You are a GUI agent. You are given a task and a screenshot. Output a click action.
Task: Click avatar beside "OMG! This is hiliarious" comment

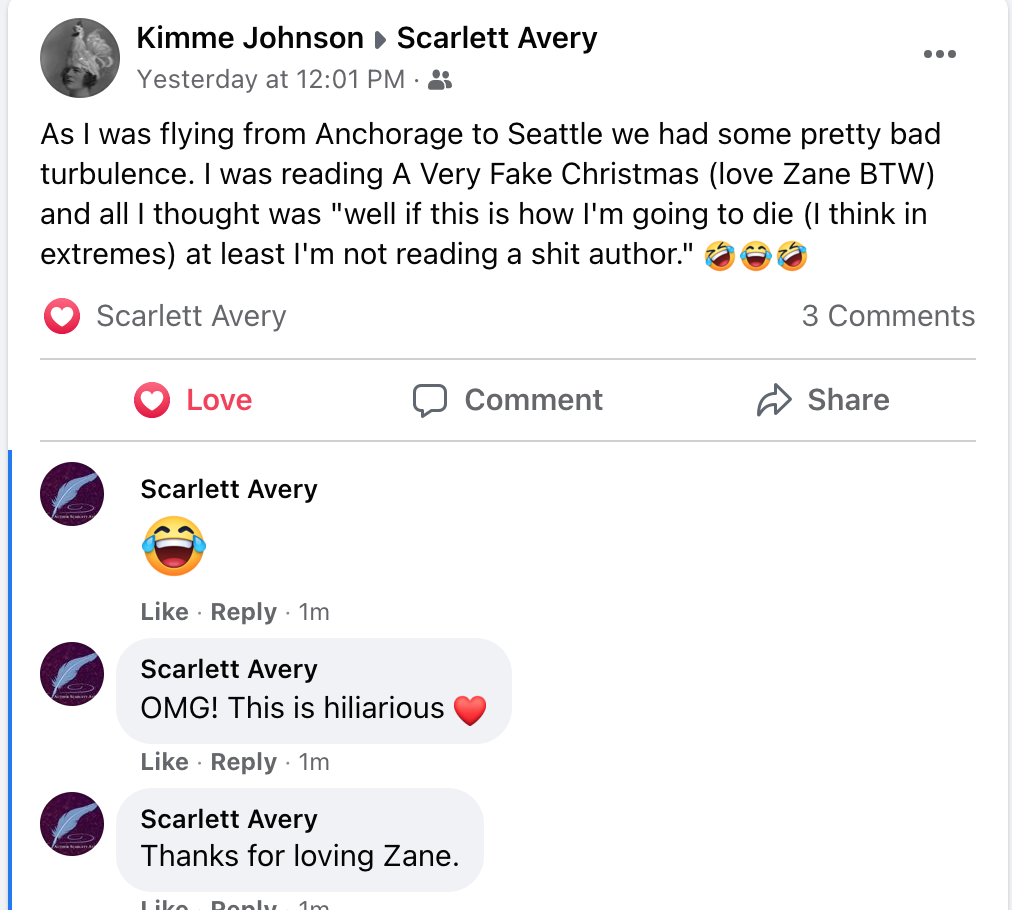72,673
